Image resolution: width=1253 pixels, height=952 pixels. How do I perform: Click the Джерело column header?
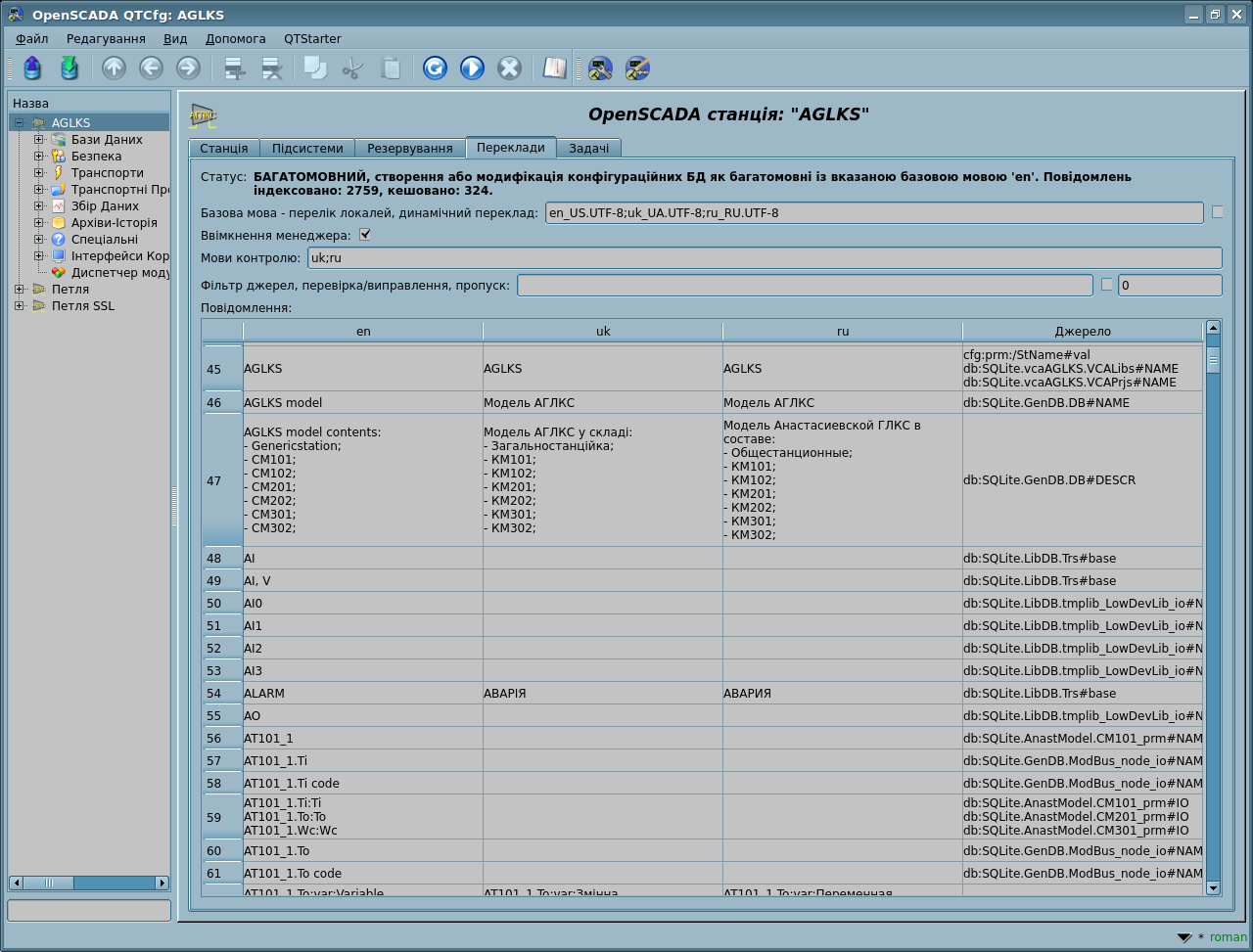coord(1083,332)
